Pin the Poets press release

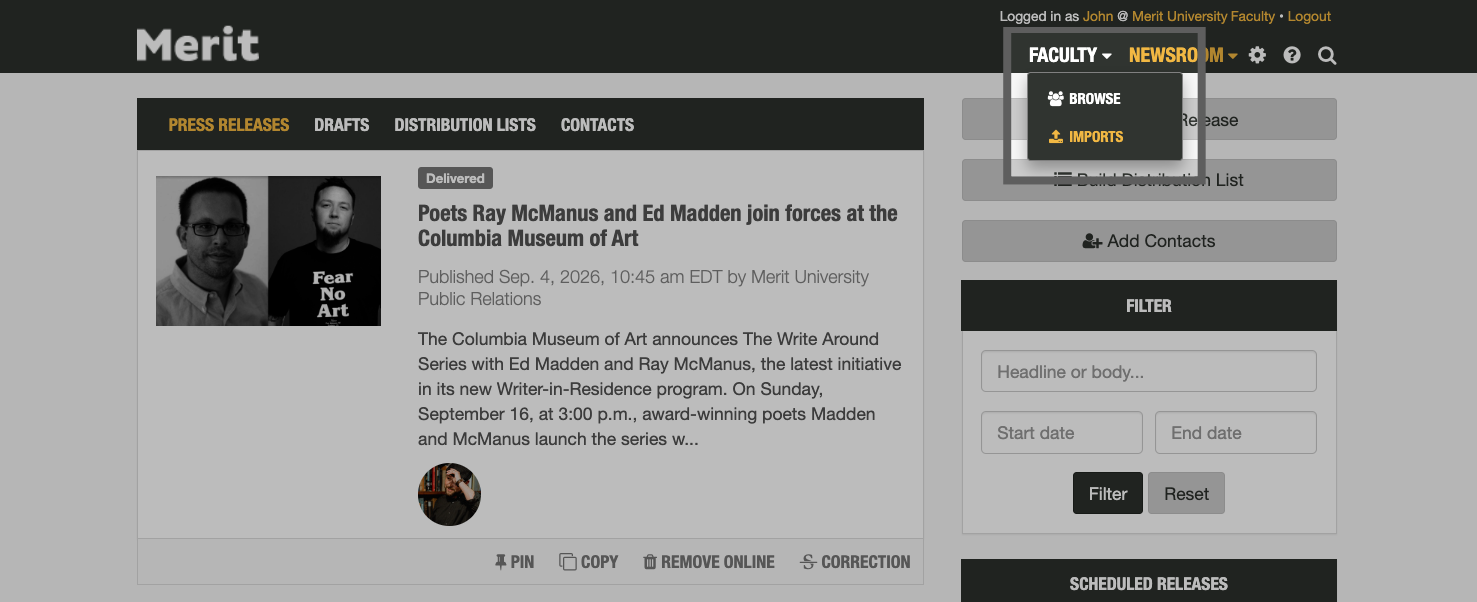click(513, 561)
